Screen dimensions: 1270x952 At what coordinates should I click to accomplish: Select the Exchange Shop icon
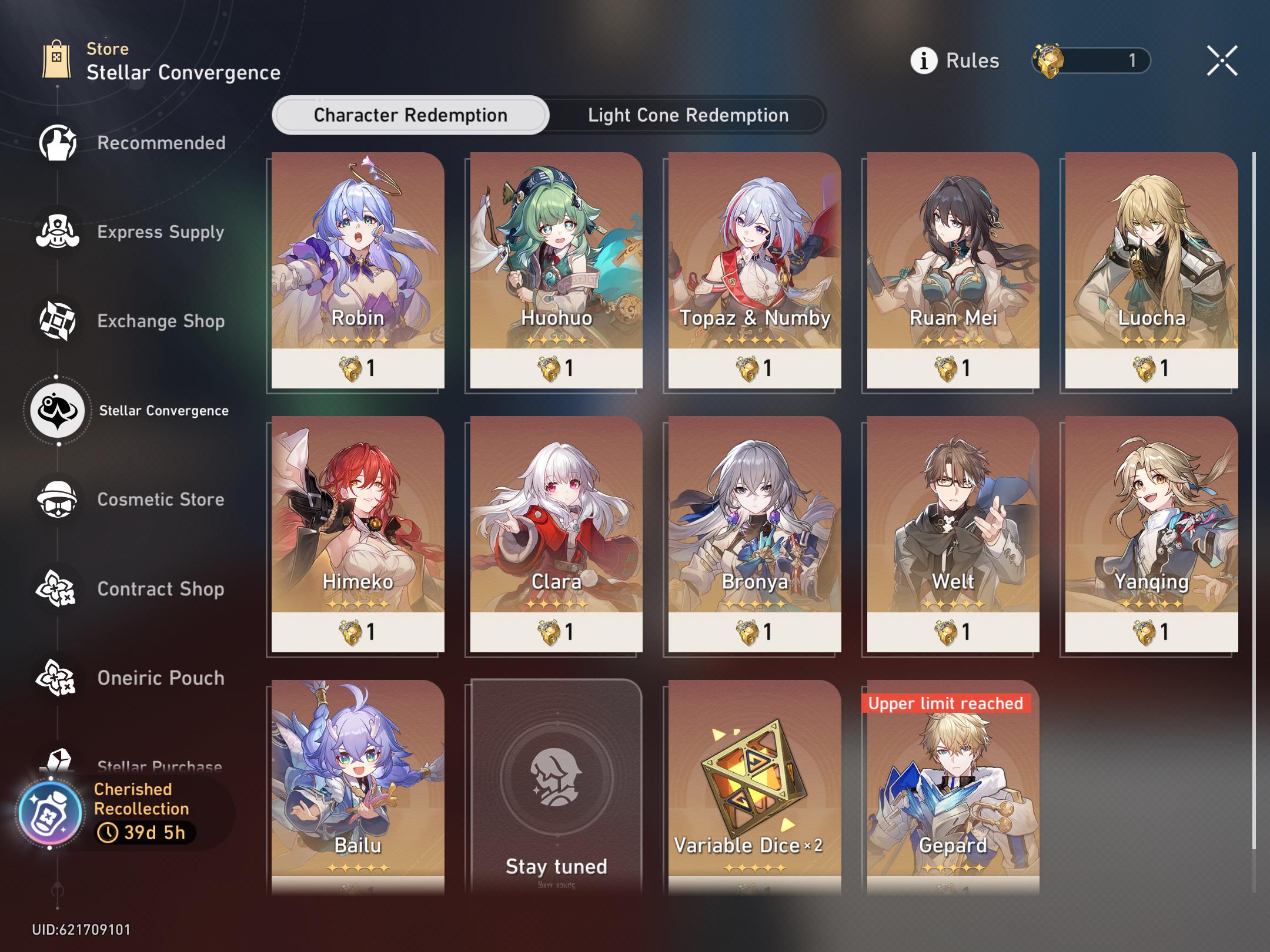(x=58, y=321)
